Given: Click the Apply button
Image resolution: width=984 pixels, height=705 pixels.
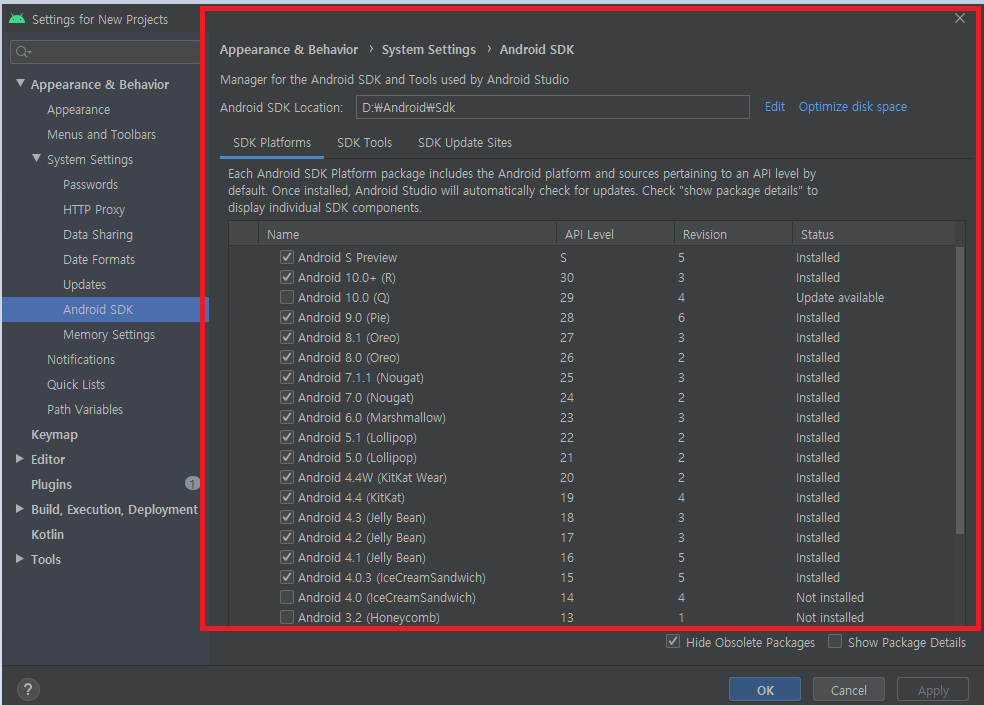Looking at the screenshot, I should click(933, 690).
